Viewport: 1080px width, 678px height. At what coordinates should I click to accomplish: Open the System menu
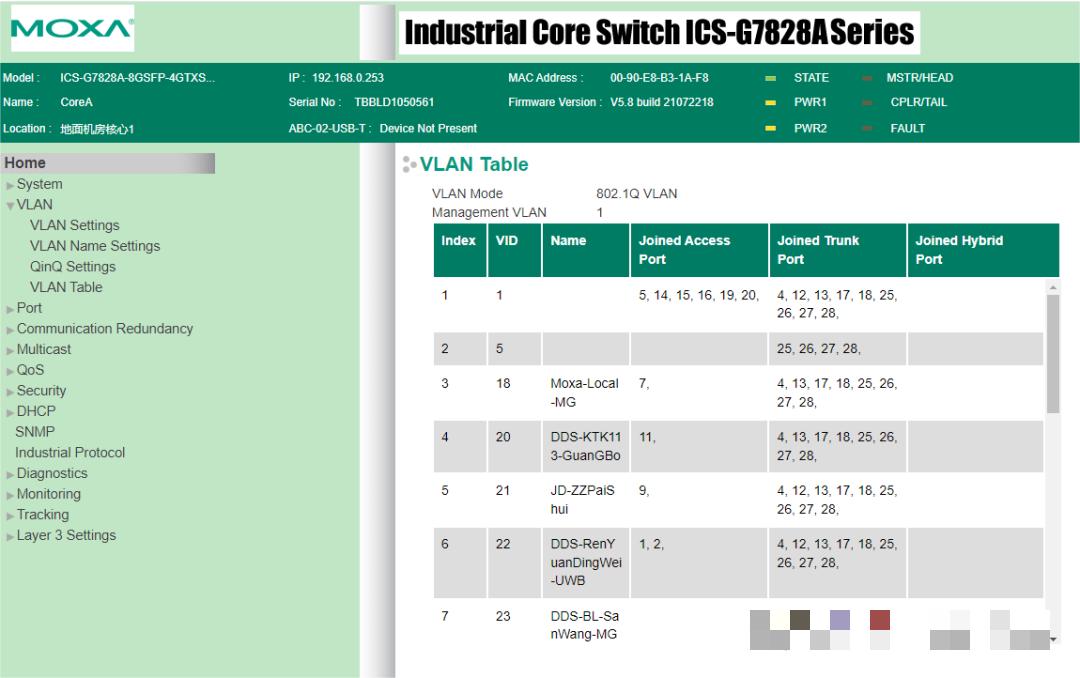tap(39, 184)
